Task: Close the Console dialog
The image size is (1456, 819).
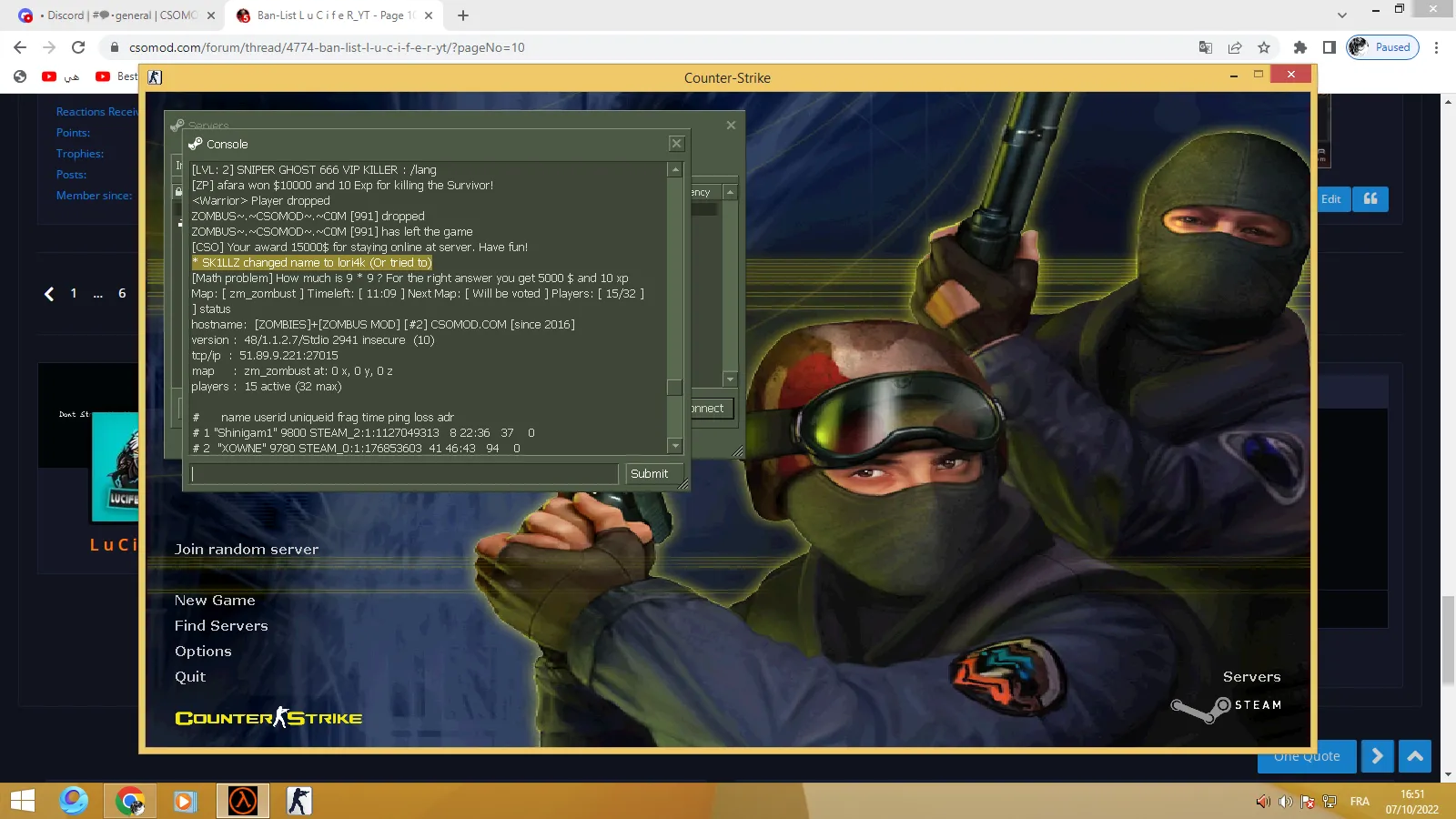Action: 676,144
